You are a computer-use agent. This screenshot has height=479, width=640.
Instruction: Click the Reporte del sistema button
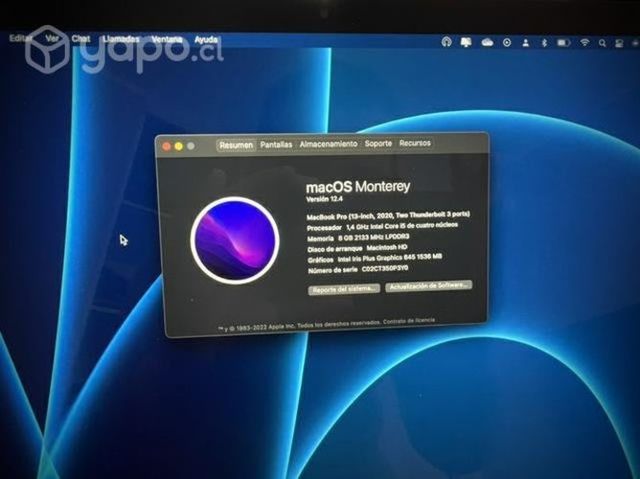[x=344, y=289]
